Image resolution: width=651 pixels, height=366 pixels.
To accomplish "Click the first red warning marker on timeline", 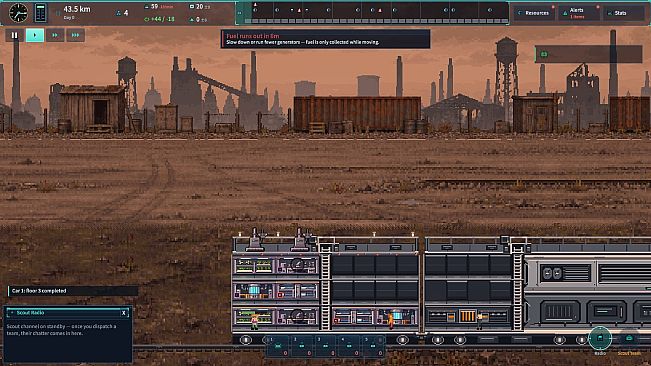I will coord(299,10).
